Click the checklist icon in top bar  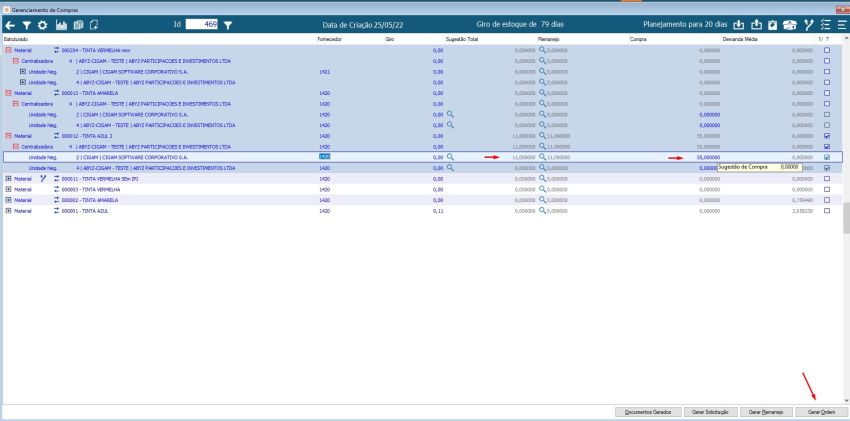coord(826,25)
